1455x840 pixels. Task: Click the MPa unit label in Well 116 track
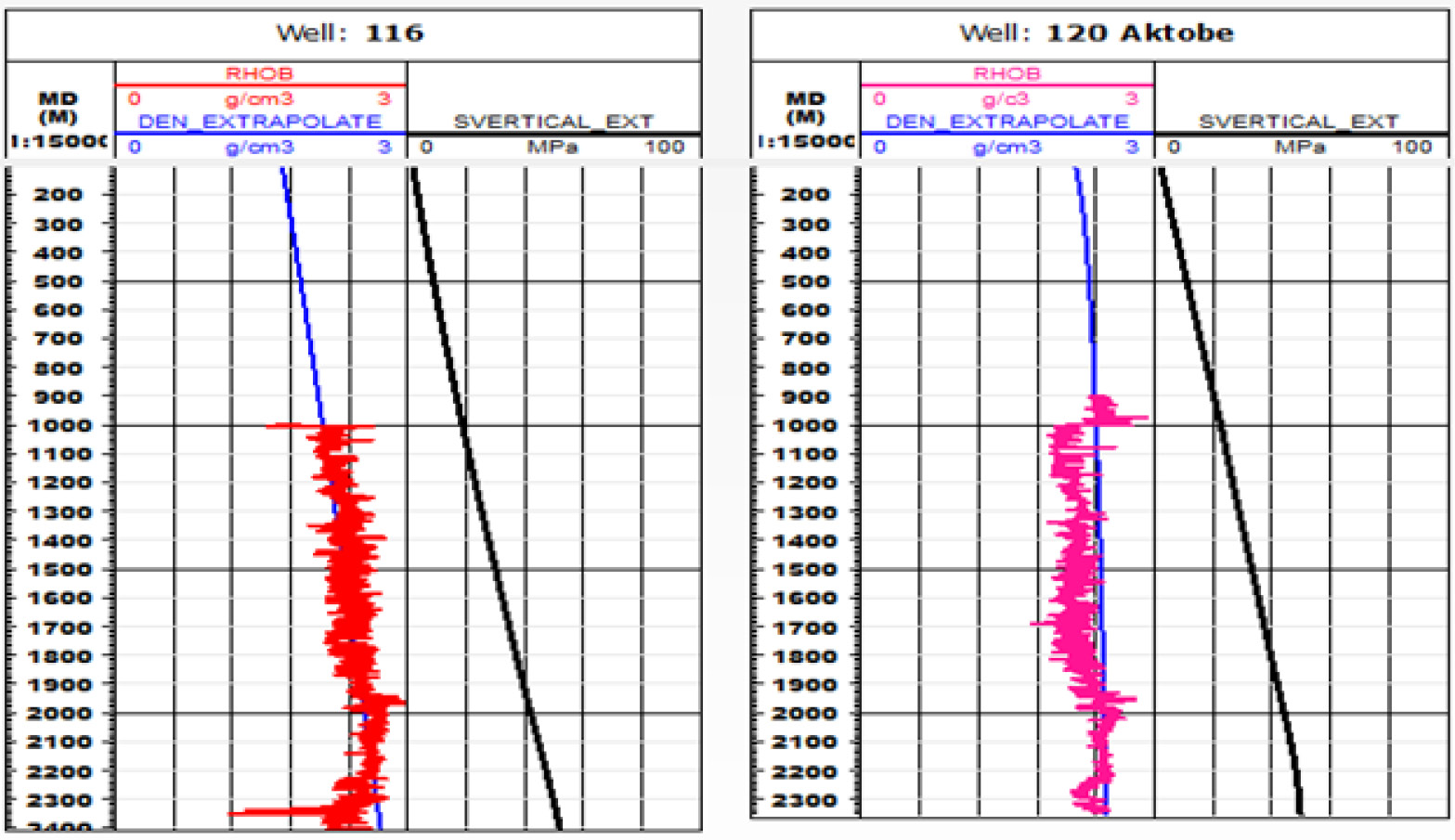click(552, 147)
